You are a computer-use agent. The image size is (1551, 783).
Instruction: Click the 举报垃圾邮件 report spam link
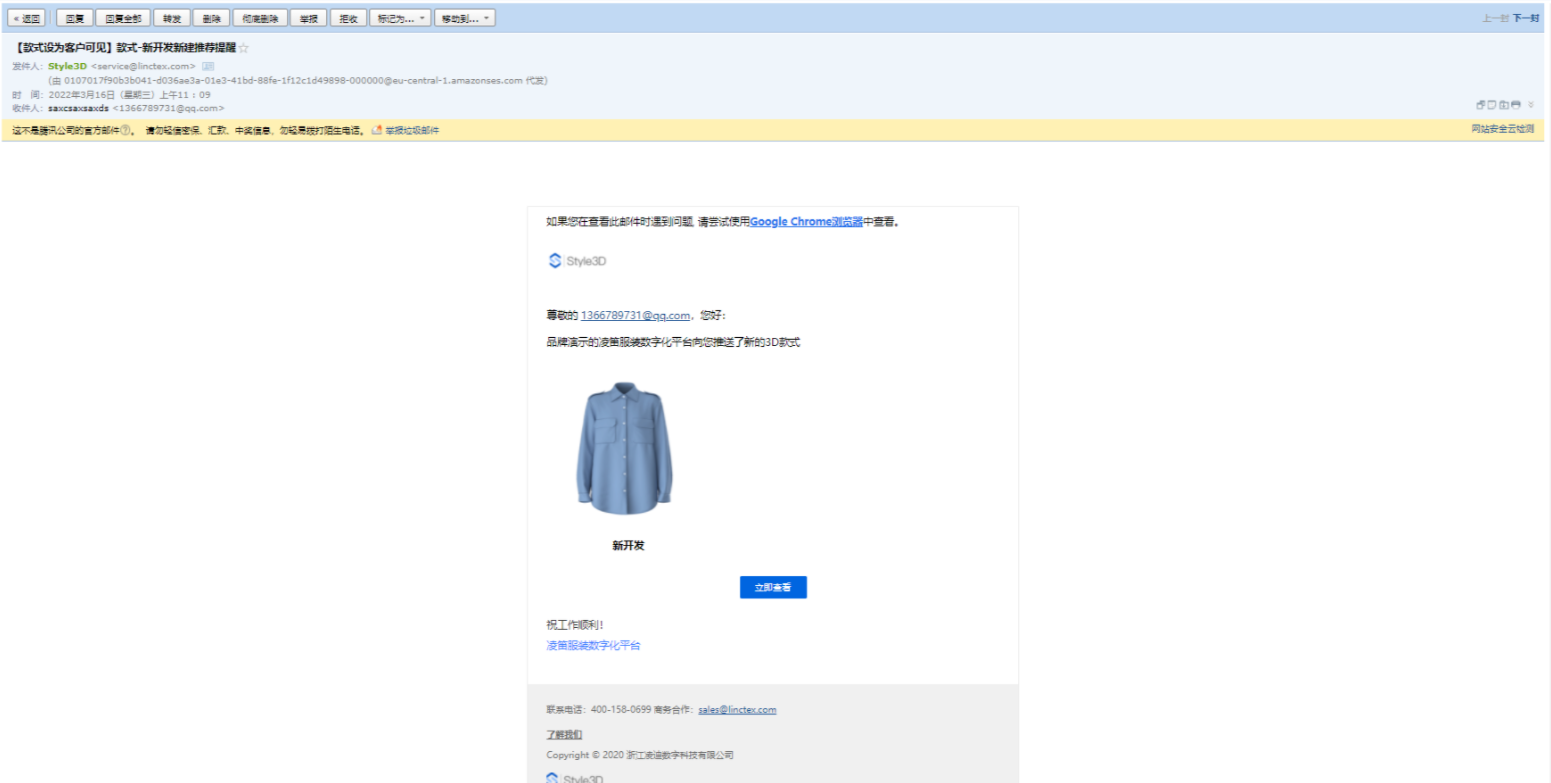click(x=410, y=131)
